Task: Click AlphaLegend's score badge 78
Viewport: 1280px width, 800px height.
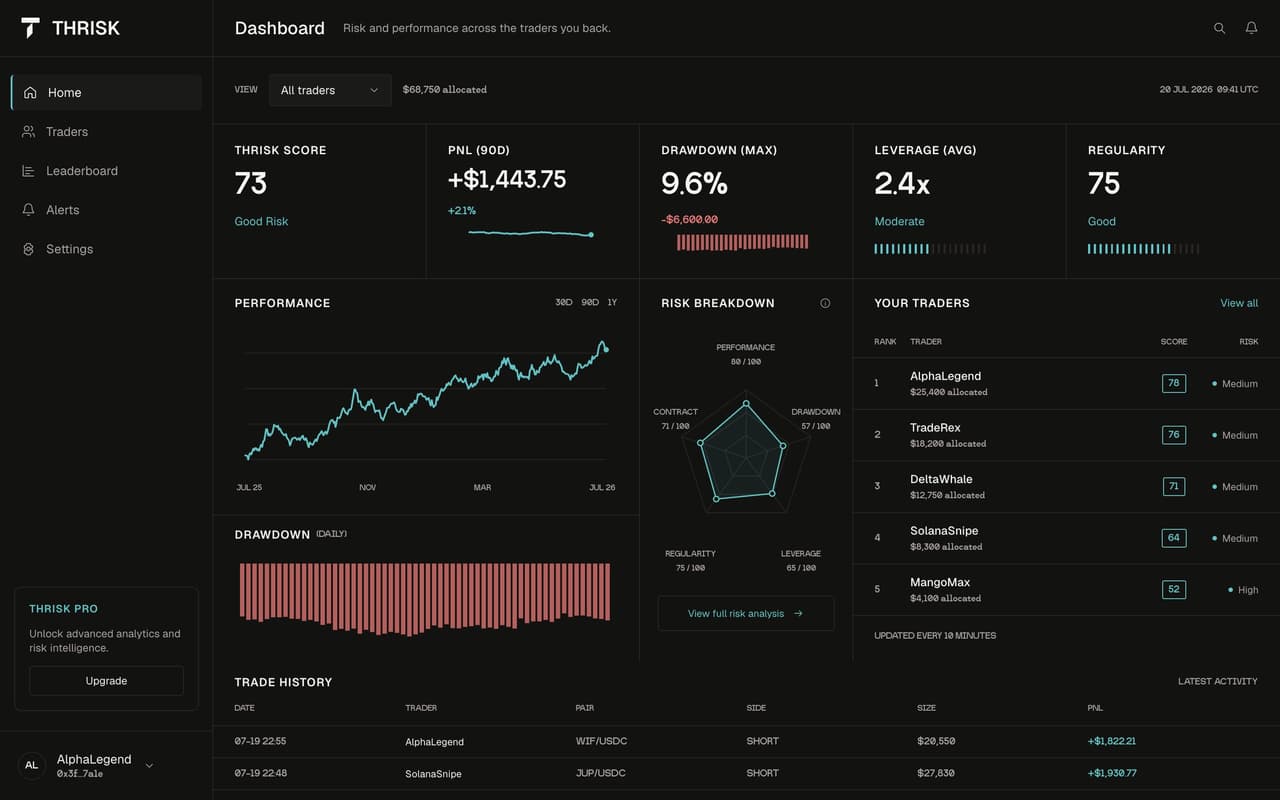Action: 1174,383
